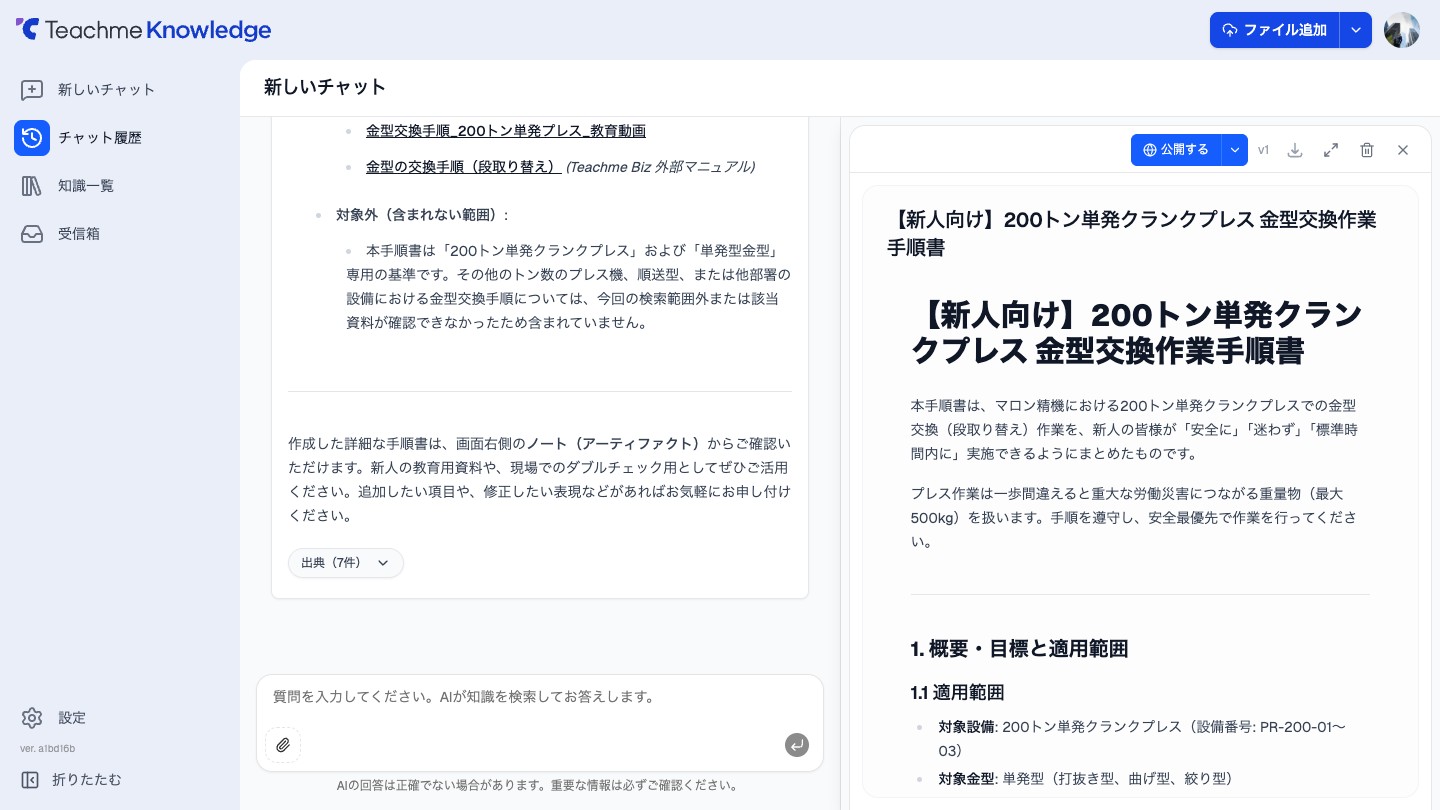Download the note with the download icon
Screen dimensions: 1440x810
pos(1295,150)
